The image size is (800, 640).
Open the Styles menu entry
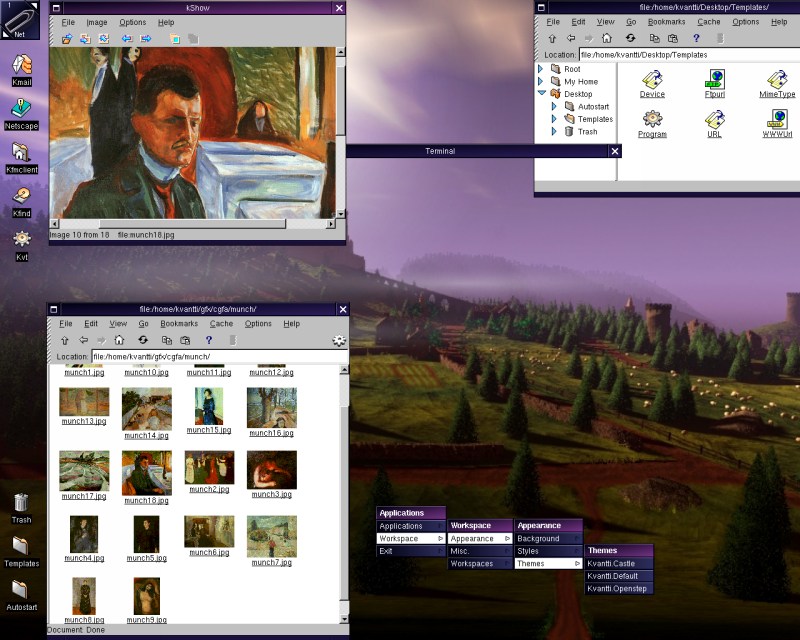(x=548, y=551)
